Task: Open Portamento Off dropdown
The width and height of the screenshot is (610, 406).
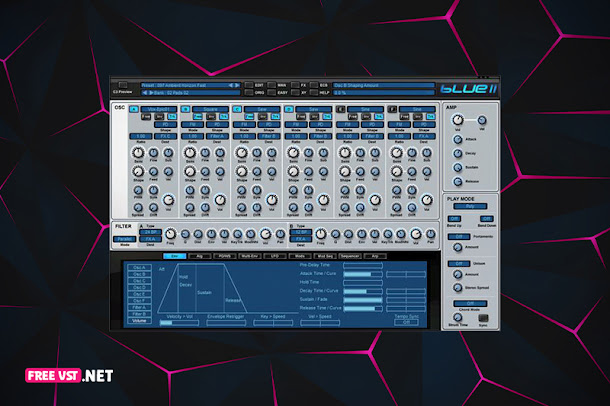Action: tap(459, 236)
